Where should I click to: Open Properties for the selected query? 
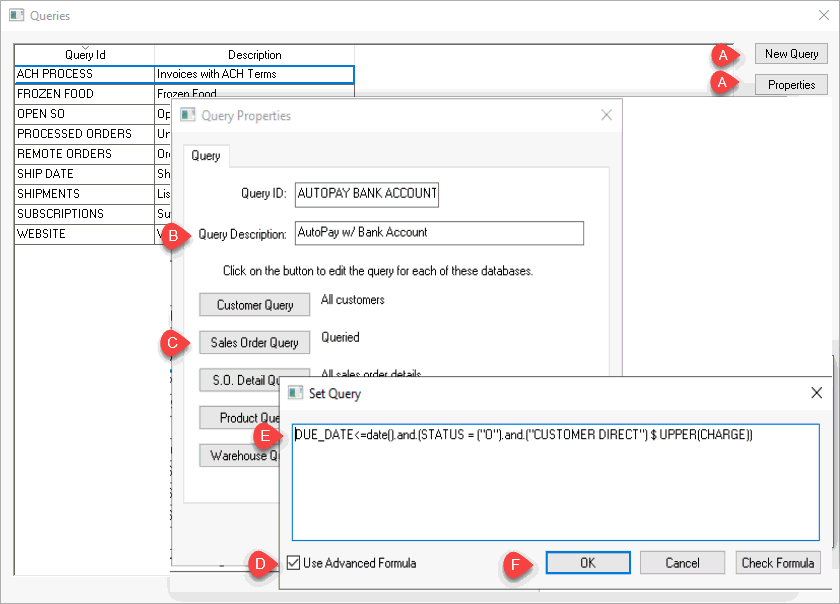click(x=791, y=85)
